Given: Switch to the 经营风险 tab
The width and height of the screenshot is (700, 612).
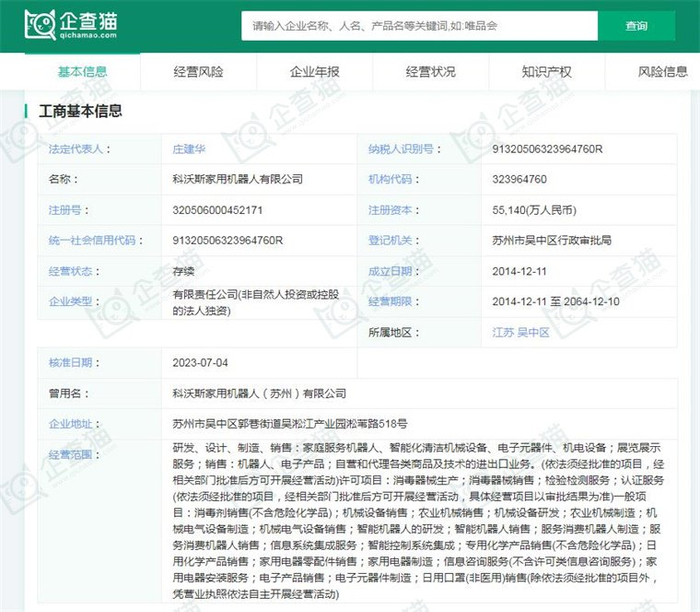Looking at the screenshot, I should (198, 72).
